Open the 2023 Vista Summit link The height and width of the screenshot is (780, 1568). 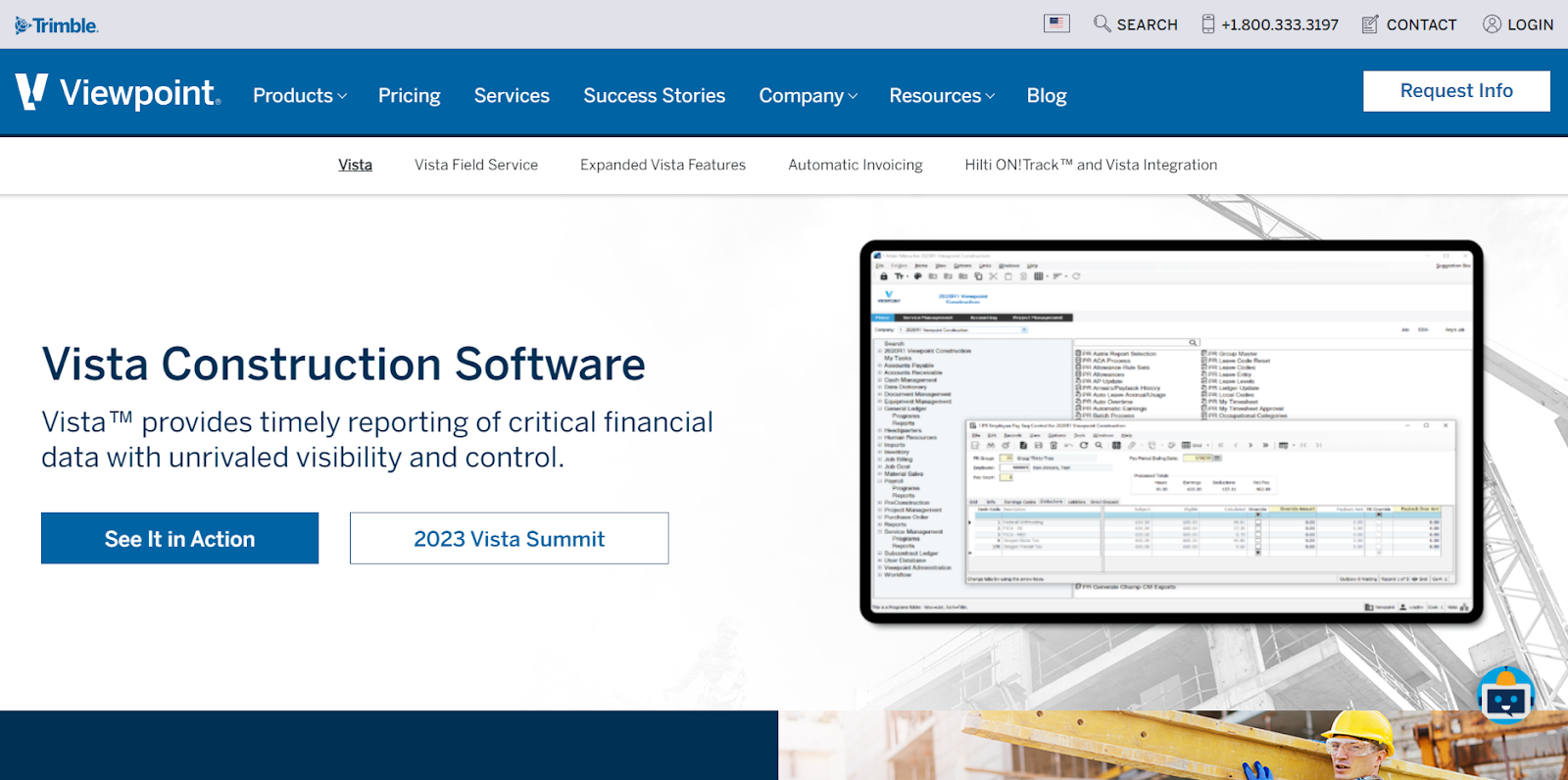510,538
